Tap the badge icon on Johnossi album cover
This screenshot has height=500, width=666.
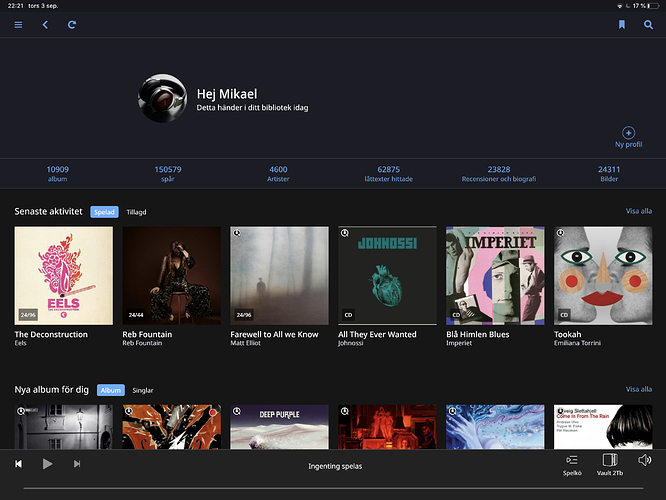(x=345, y=233)
